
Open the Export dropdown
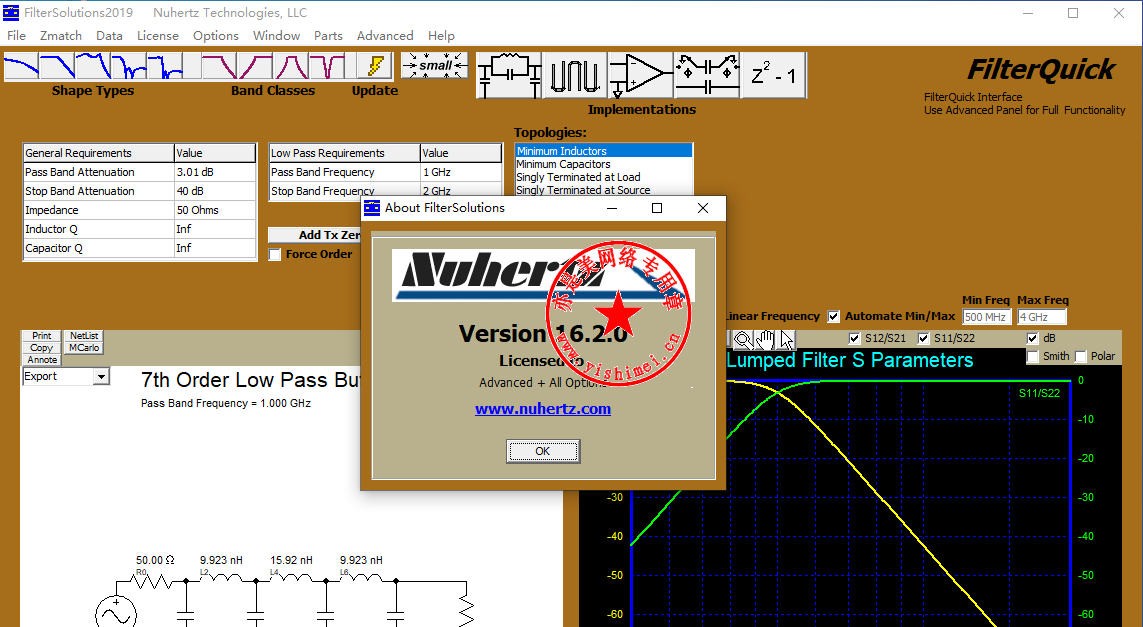pos(101,377)
